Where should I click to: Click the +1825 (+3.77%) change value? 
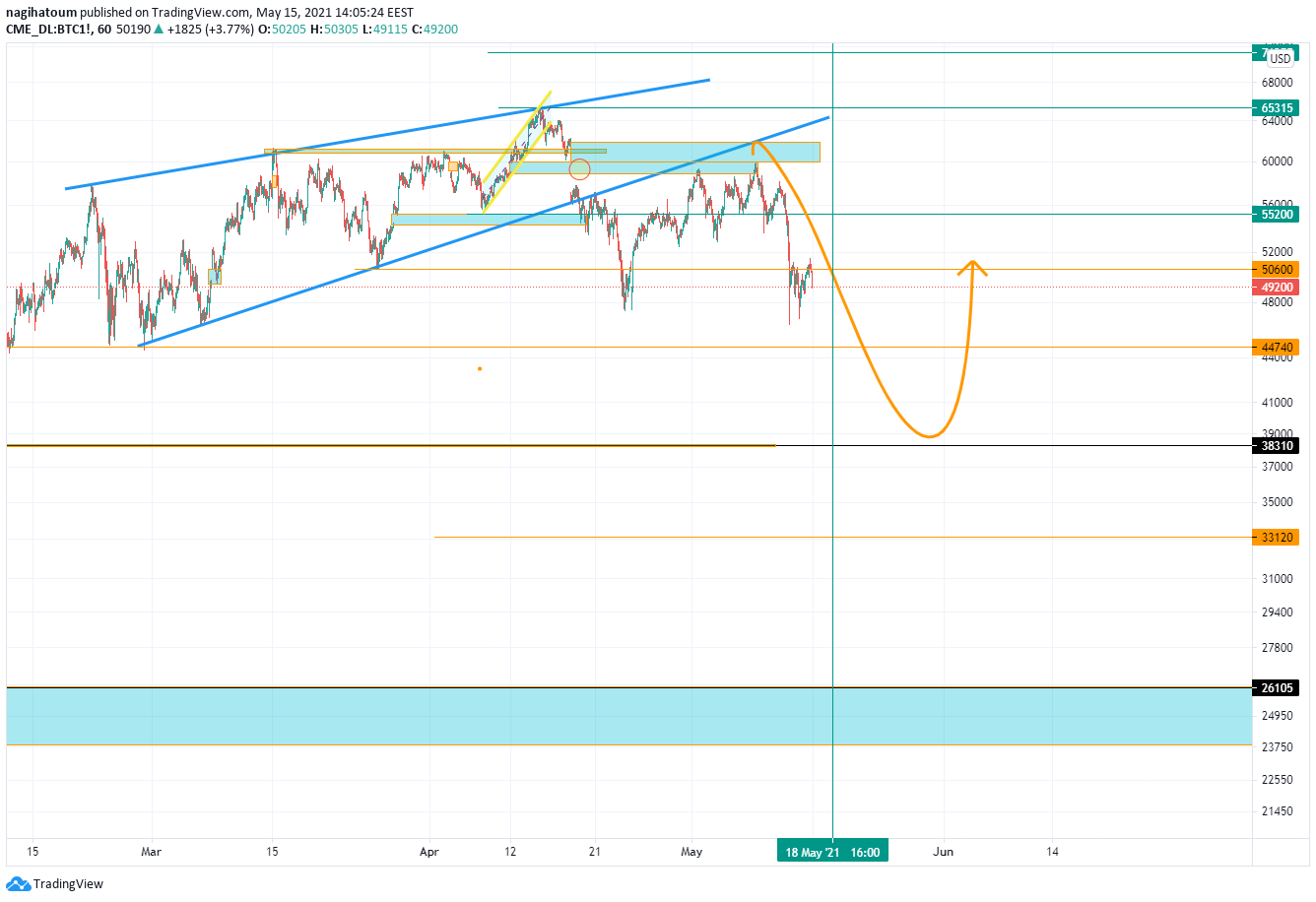[210, 30]
